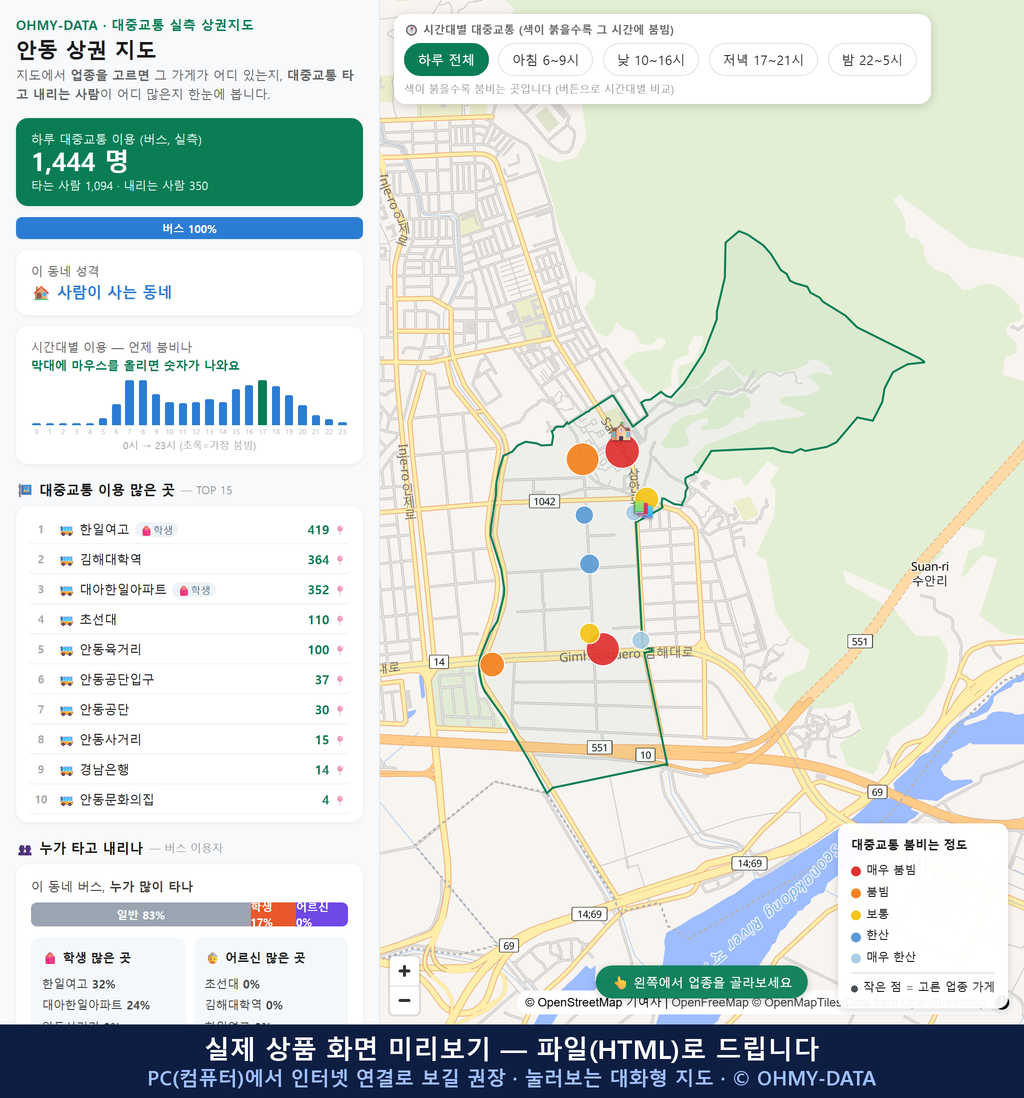Open the 학생 많은 곳 card
The width and height of the screenshot is (1024, 1098).
tap(109, 980)
